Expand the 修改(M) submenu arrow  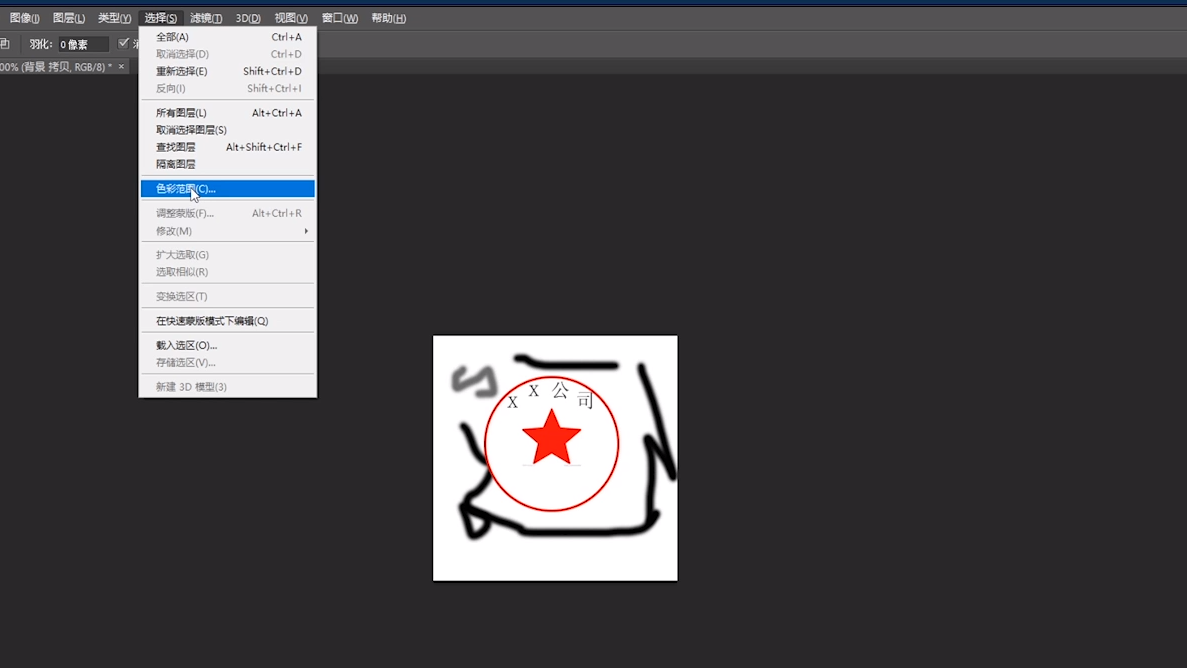(x=305, y=231)
